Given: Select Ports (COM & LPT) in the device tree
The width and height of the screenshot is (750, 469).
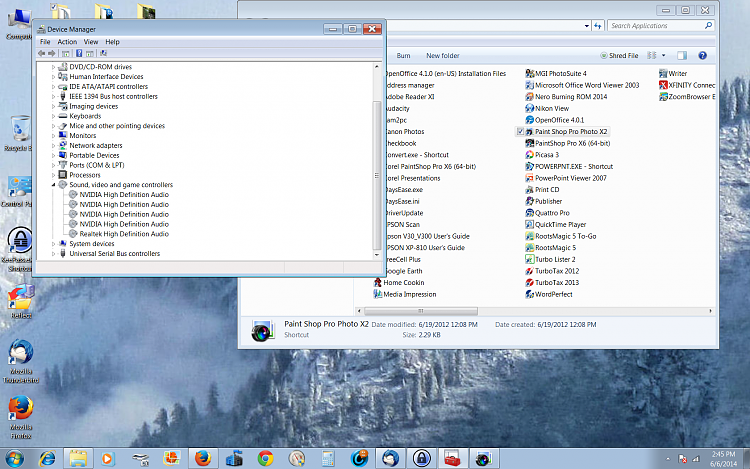Looking at the screenshot, I should pos(97,165).
